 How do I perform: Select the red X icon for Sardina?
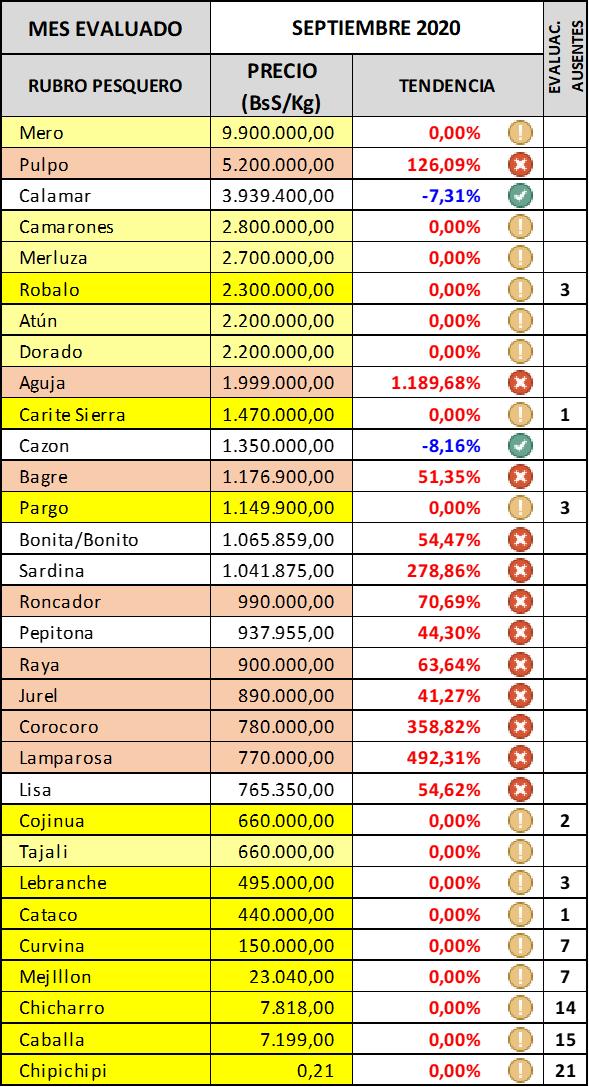point(518,571)
